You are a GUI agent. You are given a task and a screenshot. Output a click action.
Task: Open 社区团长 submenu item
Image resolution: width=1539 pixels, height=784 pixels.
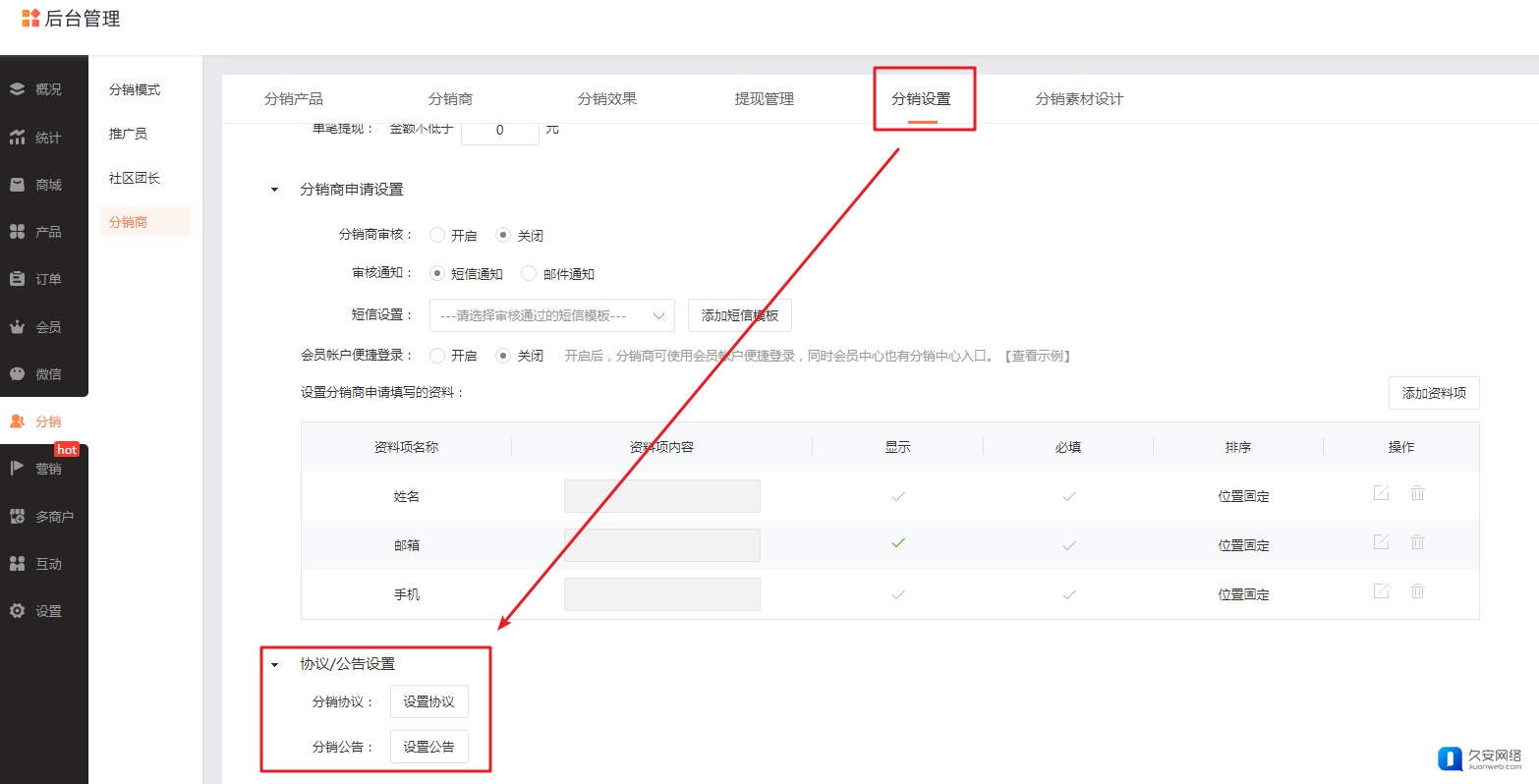click(x=135, y=178)
